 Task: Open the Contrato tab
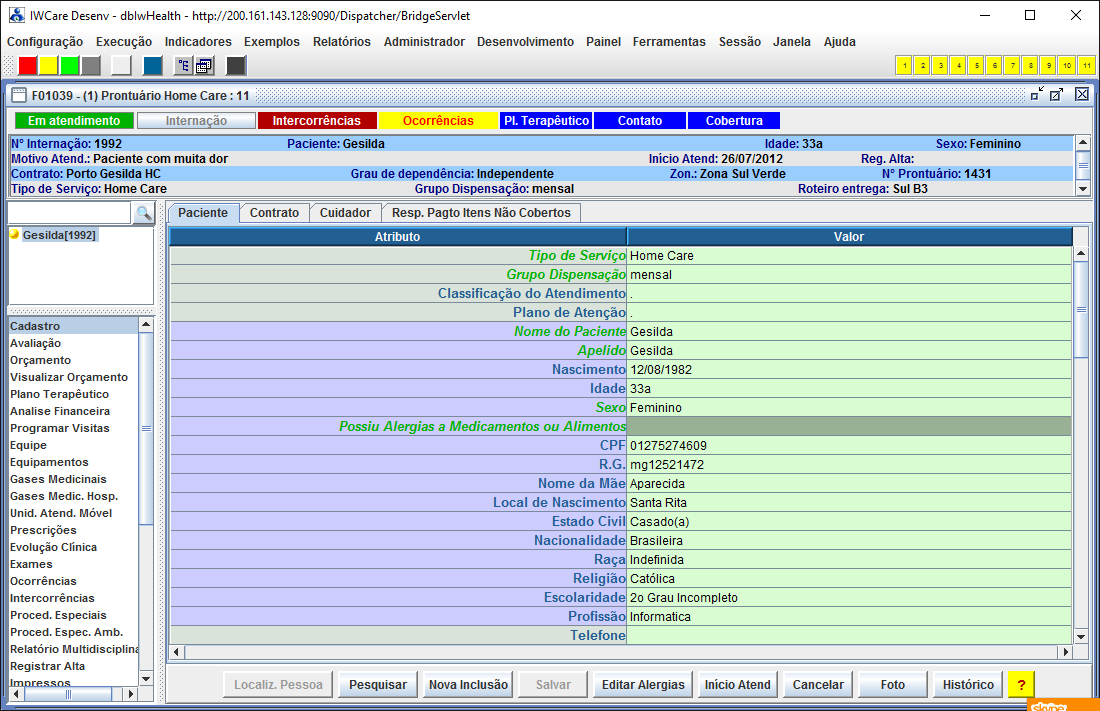[x=274, y=213]
